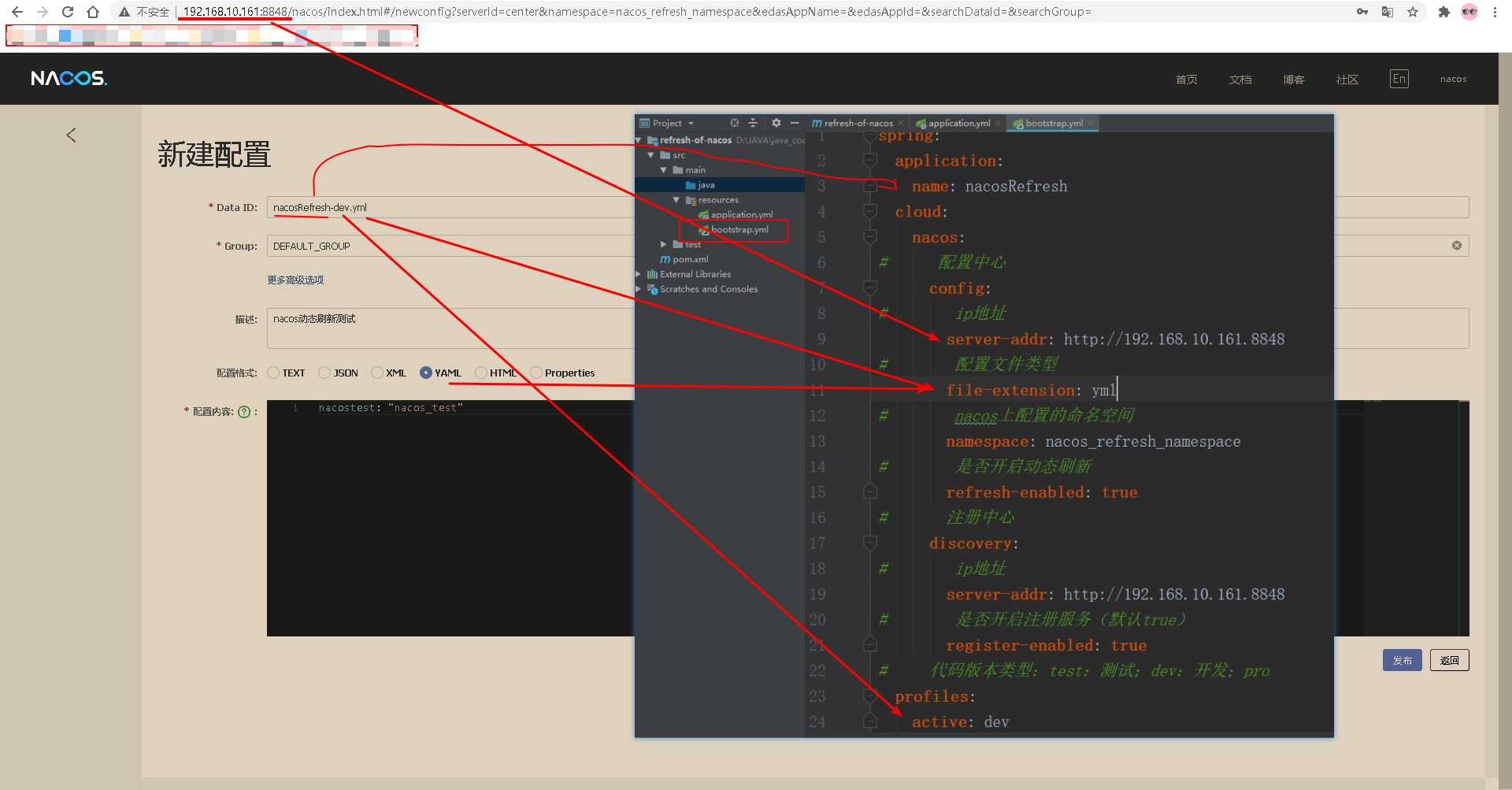Click the collapse all icon in Project panel

click(753, 123)
